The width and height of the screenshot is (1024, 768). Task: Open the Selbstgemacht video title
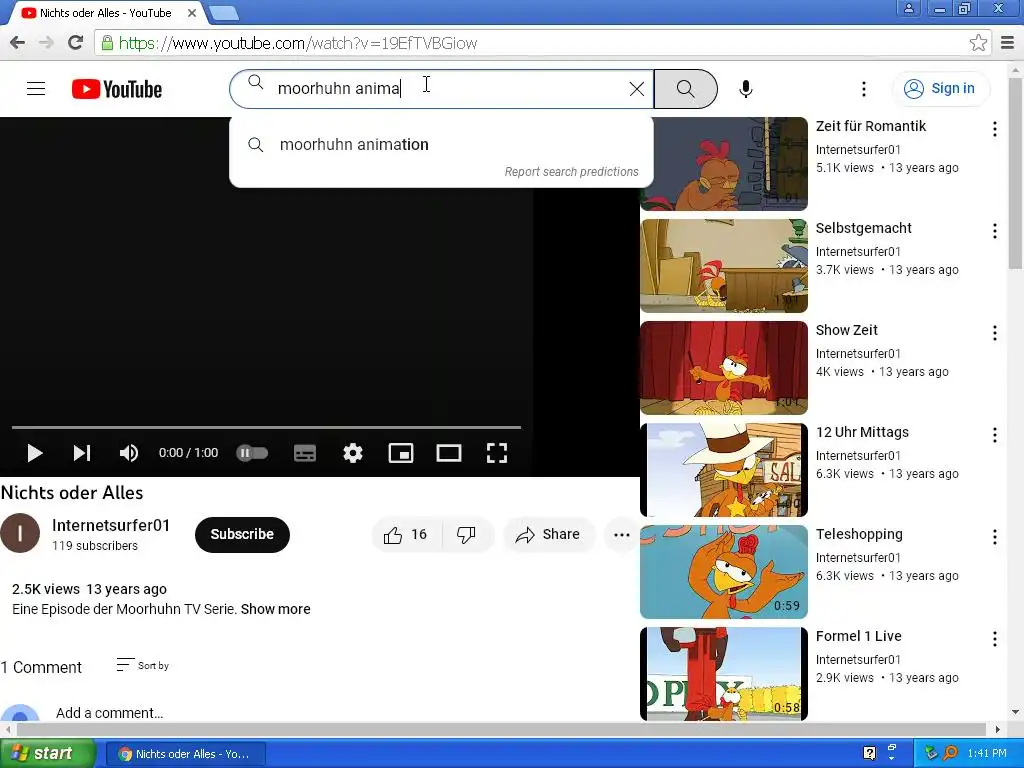[x=863, y=228]
